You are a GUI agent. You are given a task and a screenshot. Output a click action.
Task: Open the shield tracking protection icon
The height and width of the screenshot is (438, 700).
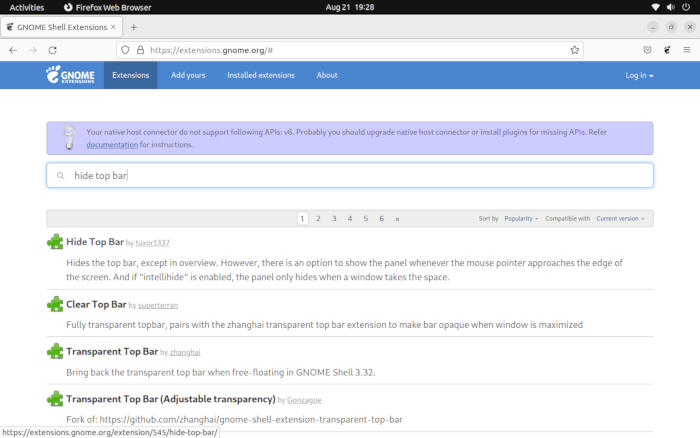(x=125, y=50)
